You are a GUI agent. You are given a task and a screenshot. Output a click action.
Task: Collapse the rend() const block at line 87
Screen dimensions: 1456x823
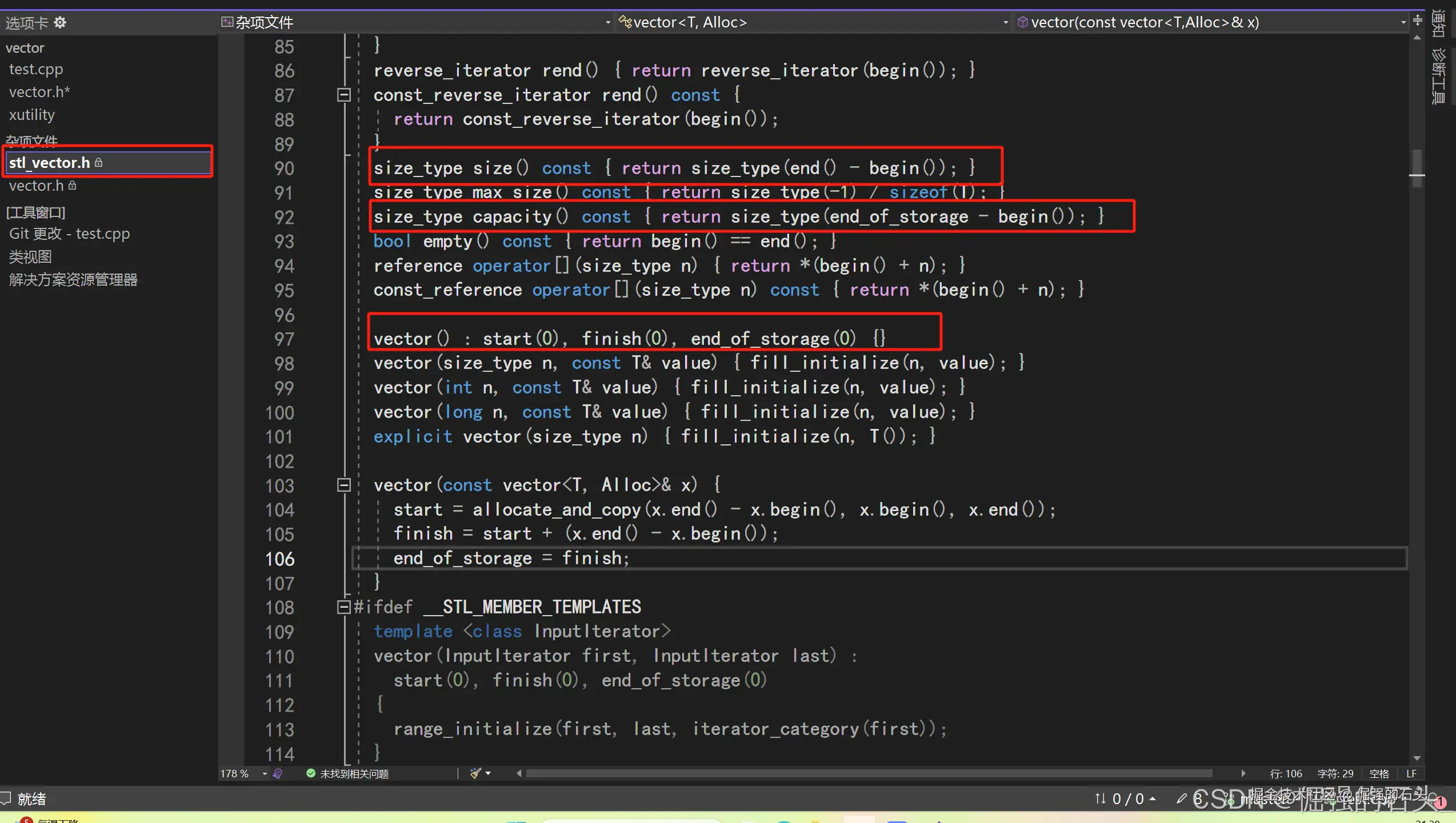343,95
